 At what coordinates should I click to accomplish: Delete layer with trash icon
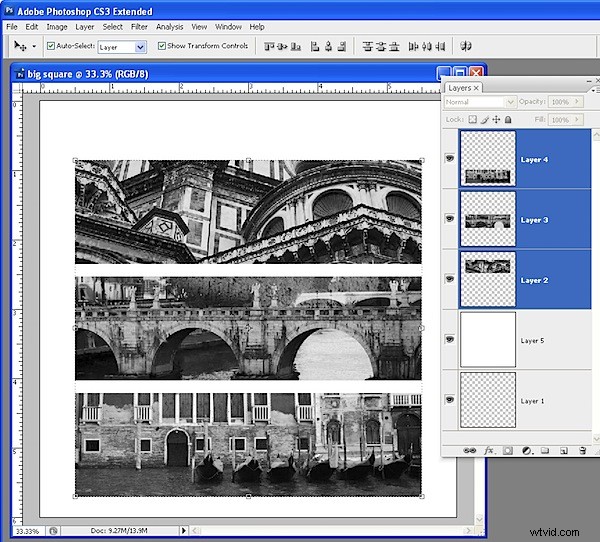(582, 451)
